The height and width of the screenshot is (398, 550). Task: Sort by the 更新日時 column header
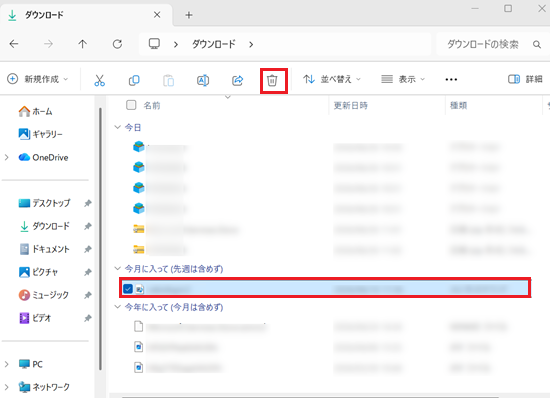click(x=350, y=106)
